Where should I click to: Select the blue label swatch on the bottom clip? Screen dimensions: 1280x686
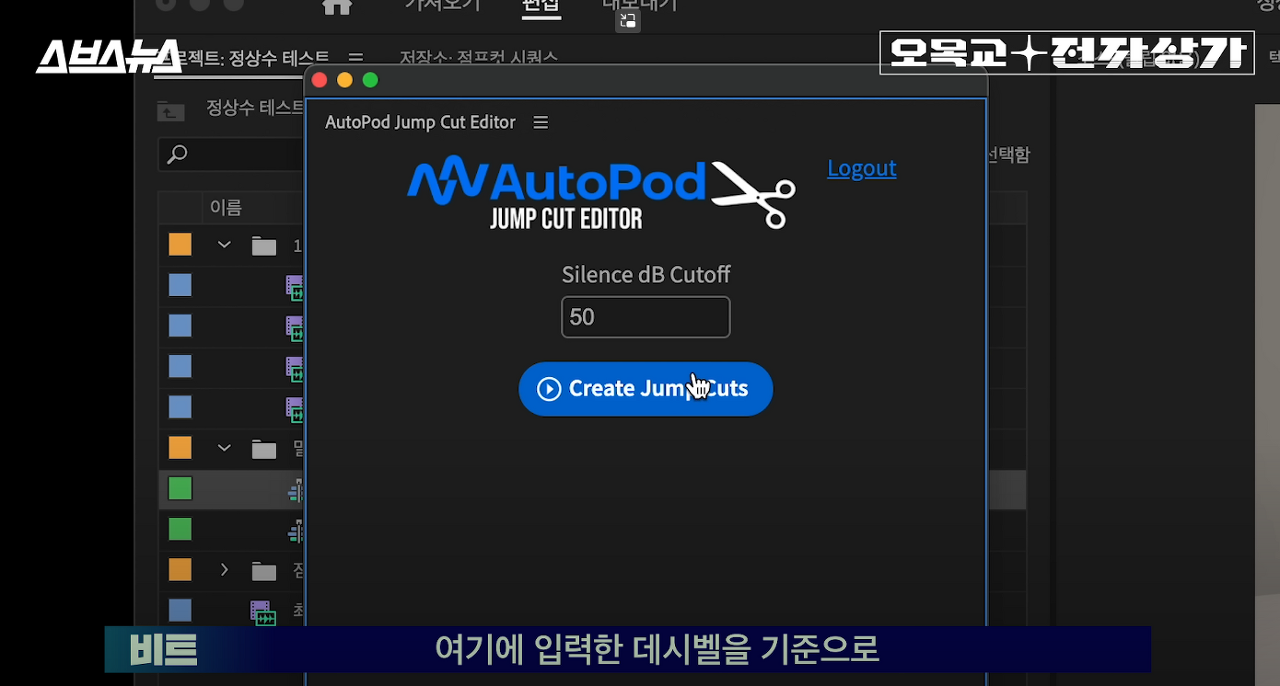180,610
